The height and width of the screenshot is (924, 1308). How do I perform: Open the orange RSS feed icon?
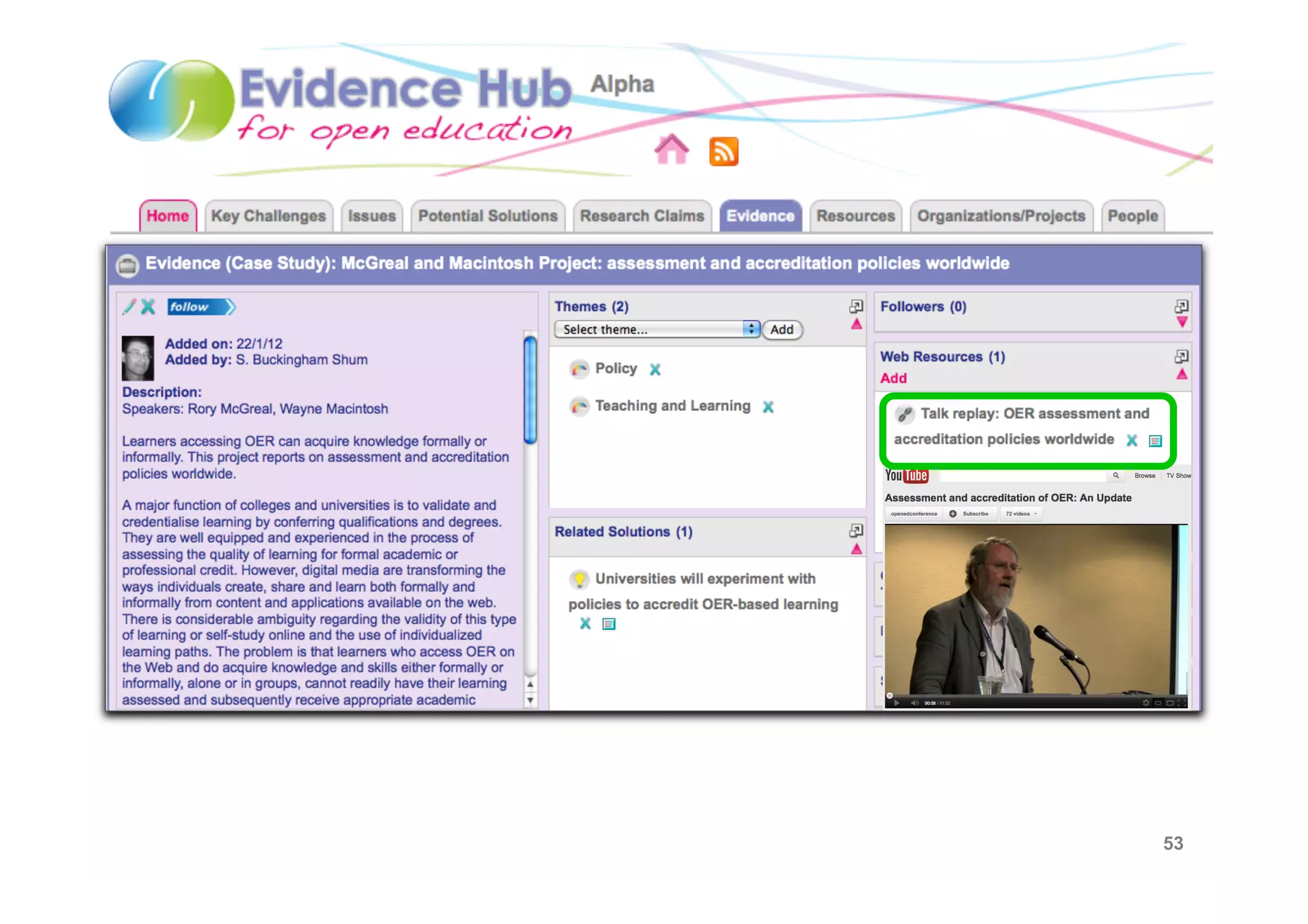[724, 151]
